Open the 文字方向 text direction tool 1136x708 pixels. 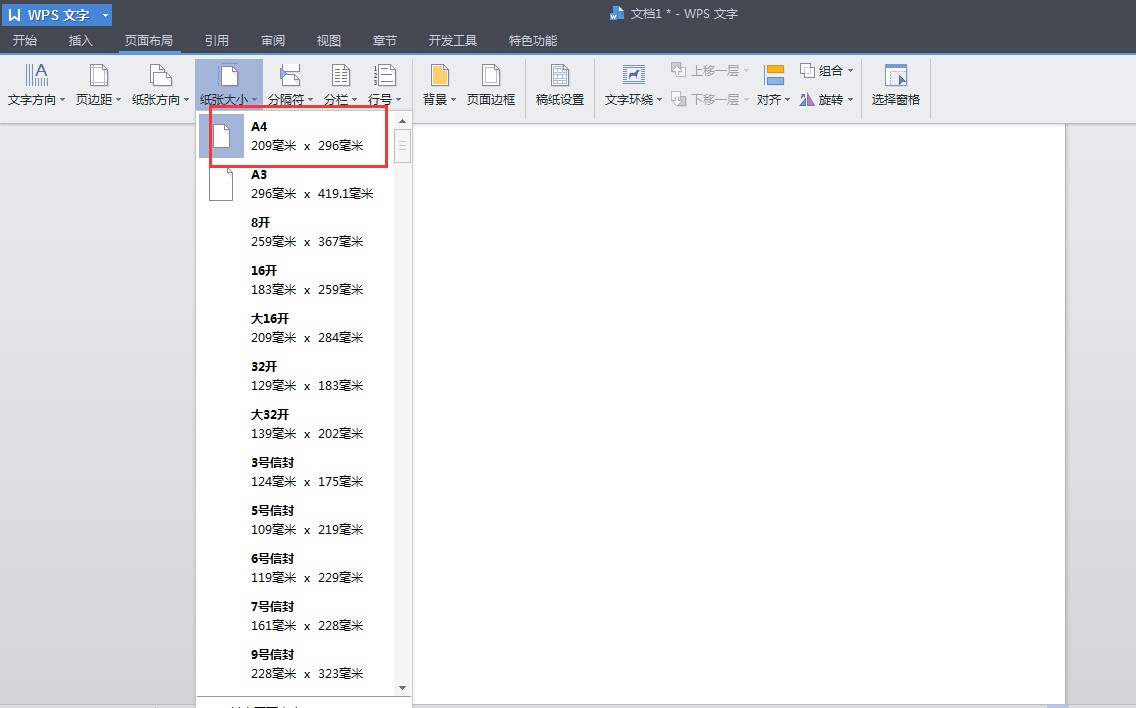pos(36,86)
